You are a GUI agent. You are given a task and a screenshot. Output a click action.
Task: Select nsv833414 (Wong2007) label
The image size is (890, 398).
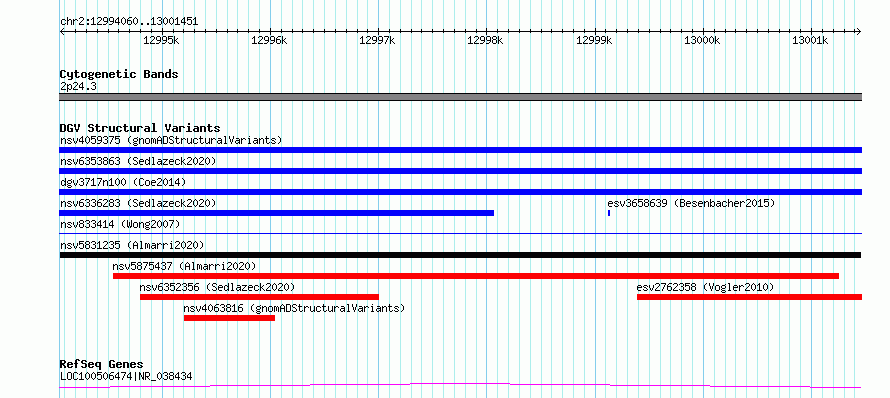pyautogui.click(x=120, y=224)
